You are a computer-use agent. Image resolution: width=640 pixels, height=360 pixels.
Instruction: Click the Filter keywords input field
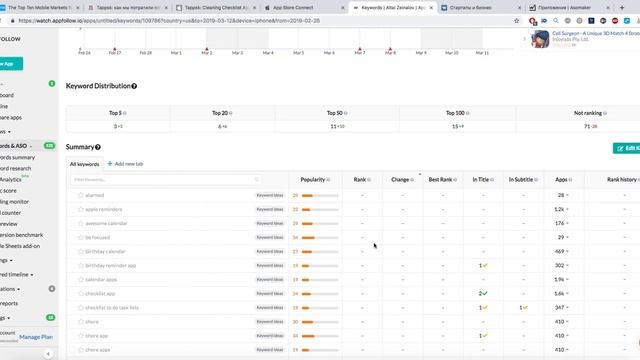[x=166, y=180]
